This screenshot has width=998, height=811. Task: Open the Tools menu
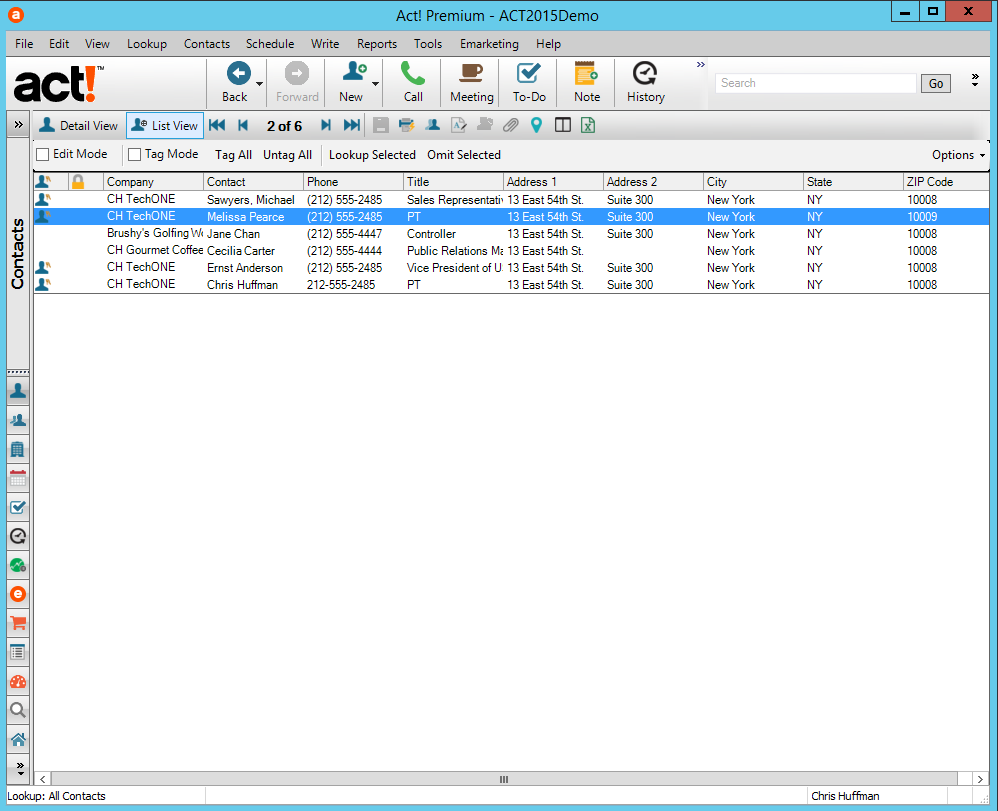(428, 44)
